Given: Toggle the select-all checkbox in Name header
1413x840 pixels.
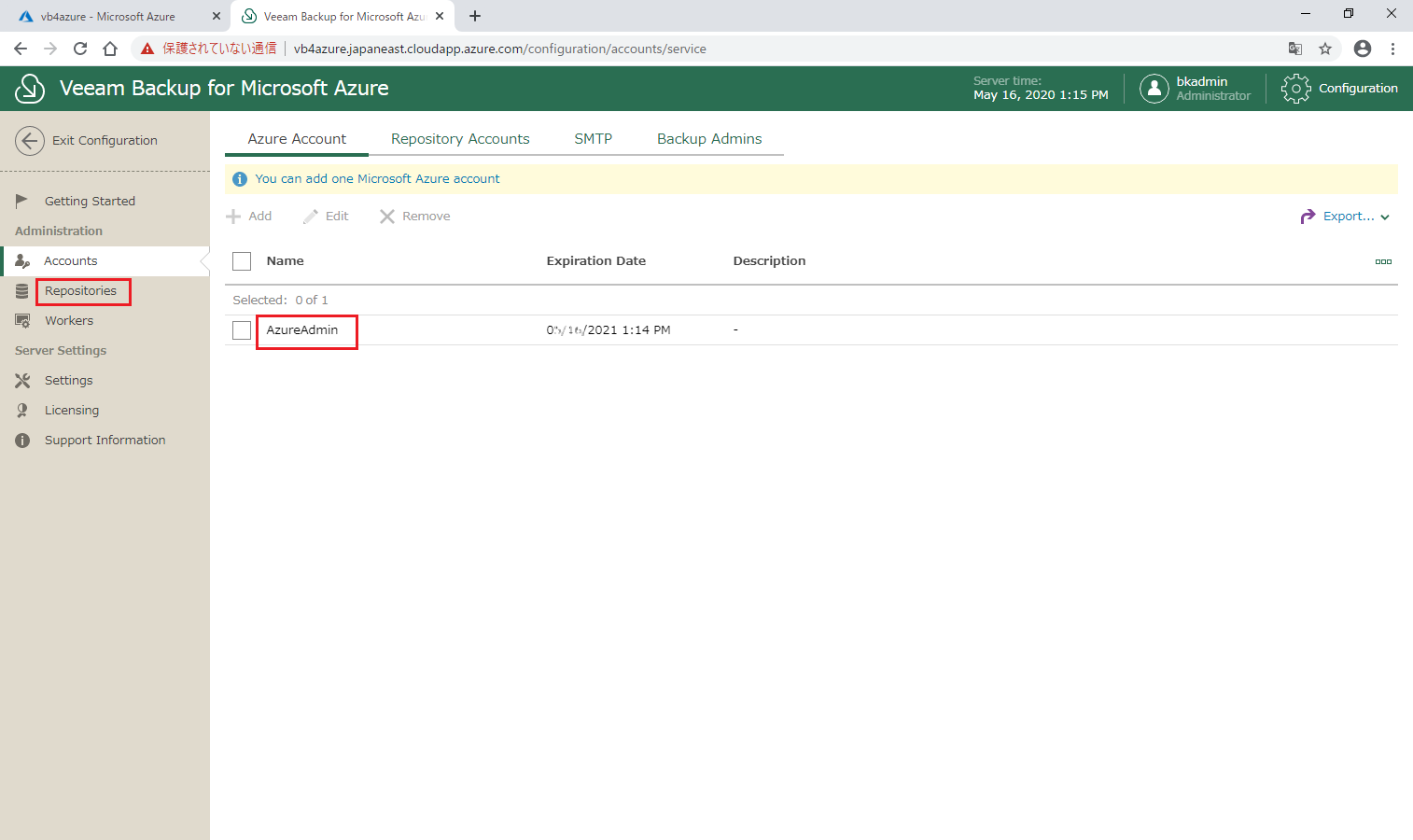Looking at the screenshot, I should pyautogui.click(x=242, y=261).
